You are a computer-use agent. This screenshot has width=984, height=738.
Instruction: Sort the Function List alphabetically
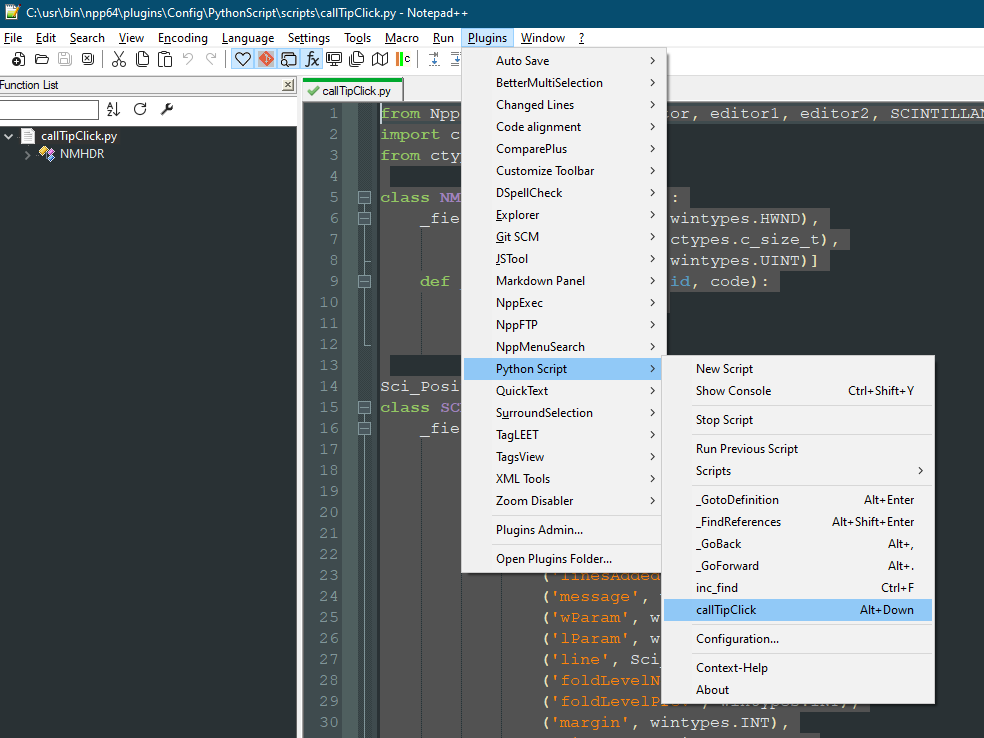(x=113, y=109)
